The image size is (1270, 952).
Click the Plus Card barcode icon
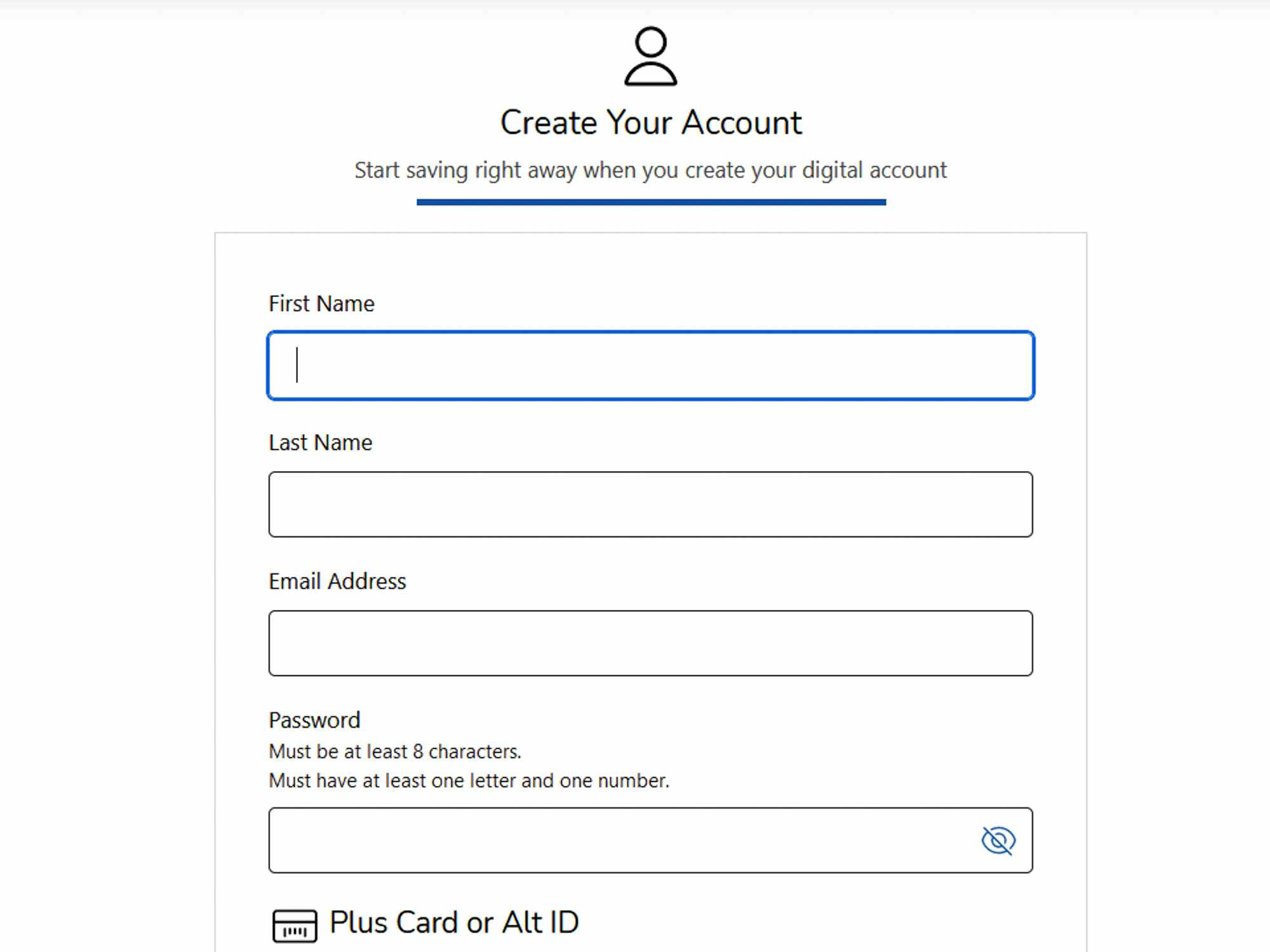295,925
